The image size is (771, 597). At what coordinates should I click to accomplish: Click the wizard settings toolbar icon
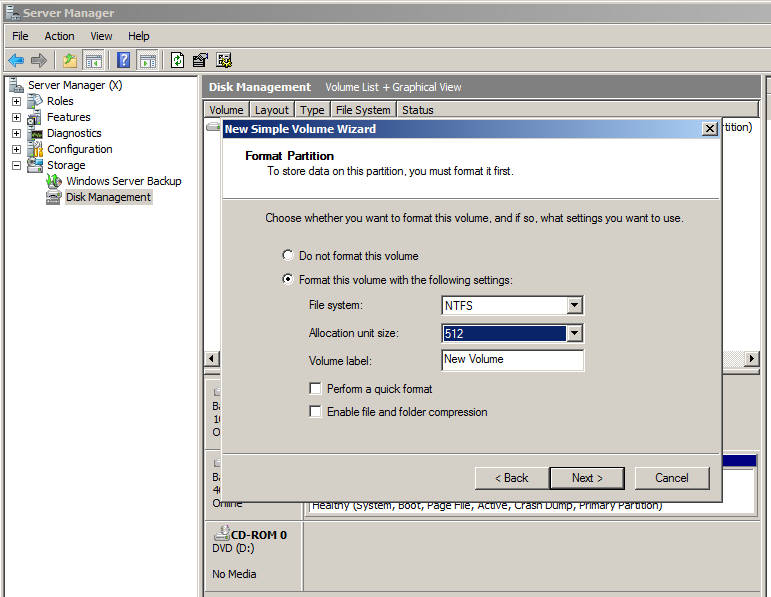tap(224, 60)
